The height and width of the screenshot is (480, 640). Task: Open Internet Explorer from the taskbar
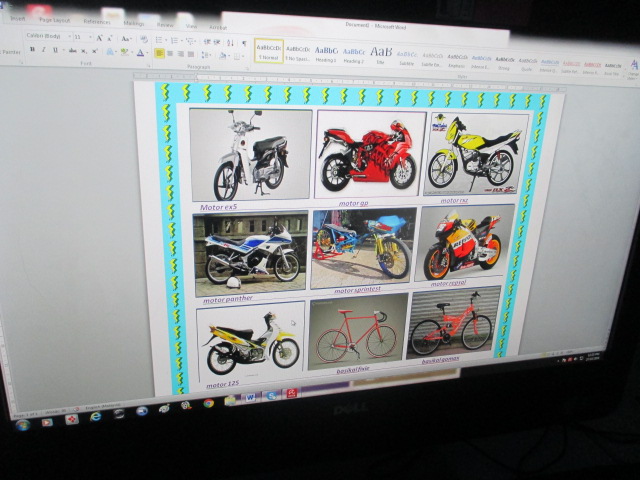[95, 416]
